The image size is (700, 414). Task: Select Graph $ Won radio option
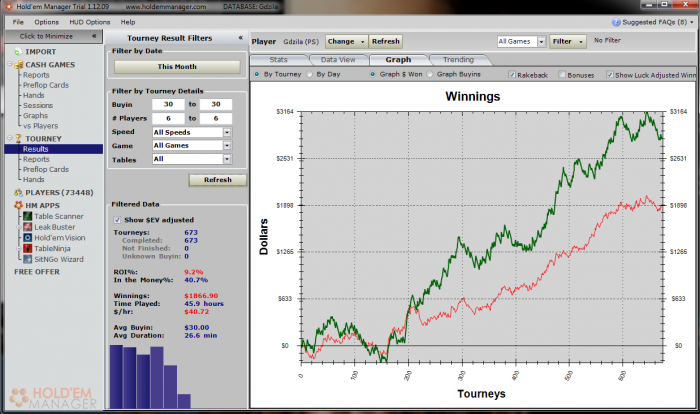pyautogui.click(x=372, y=74)
